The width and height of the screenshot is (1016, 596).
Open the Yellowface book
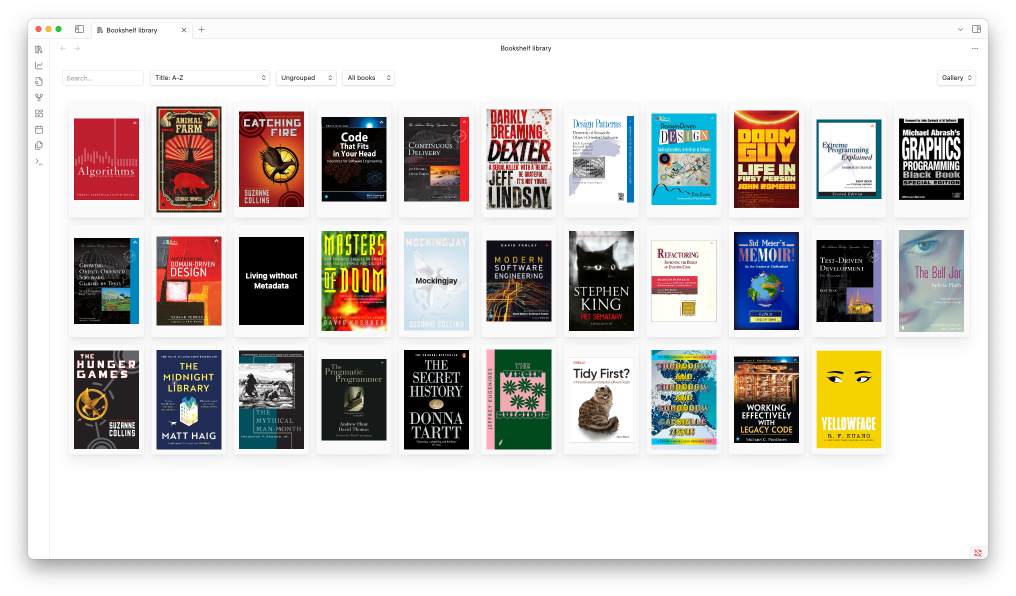pos(849,400)
